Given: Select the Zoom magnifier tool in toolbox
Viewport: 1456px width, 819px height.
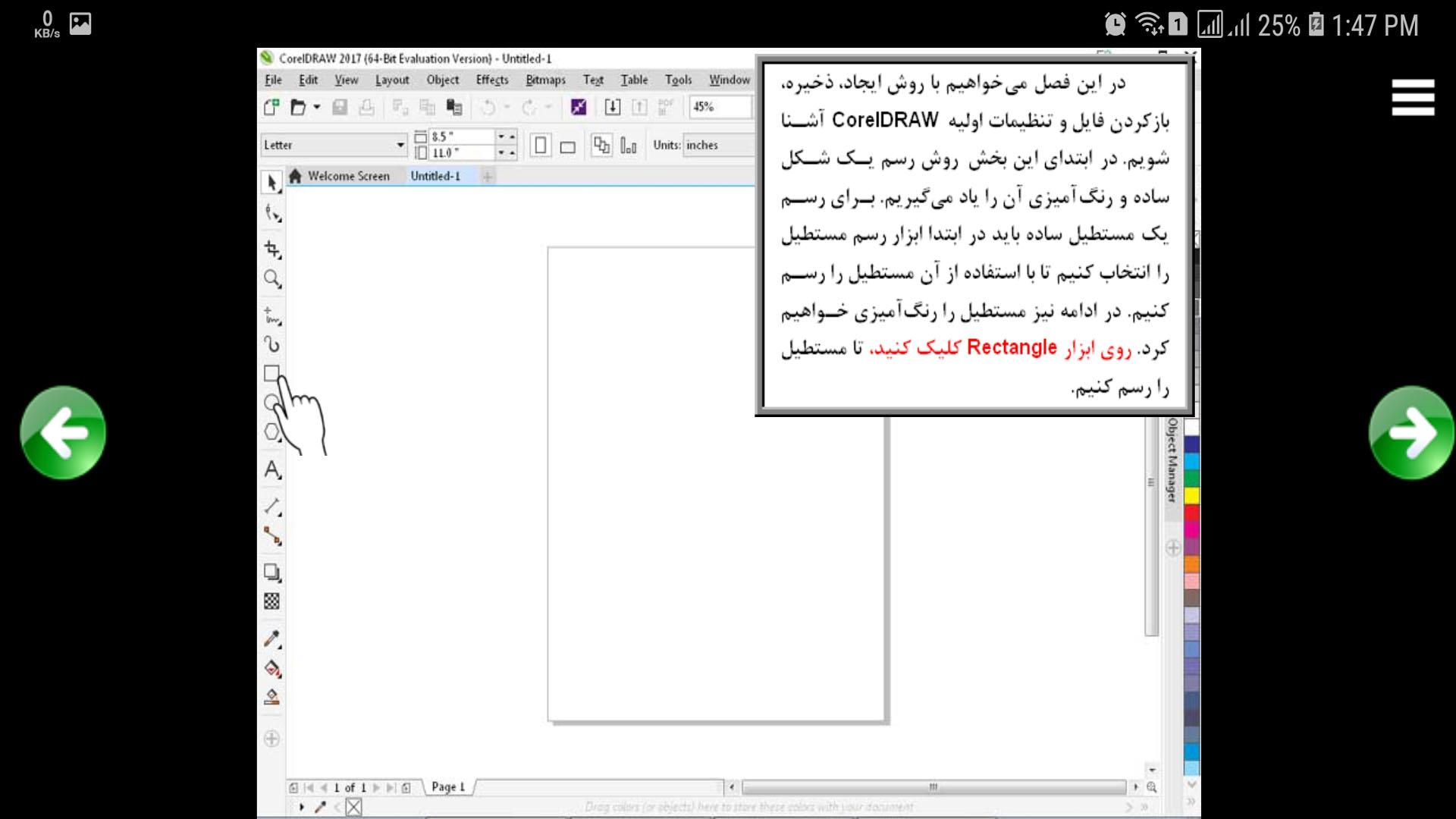Looking at the screenshot, I should pos(272,278).
